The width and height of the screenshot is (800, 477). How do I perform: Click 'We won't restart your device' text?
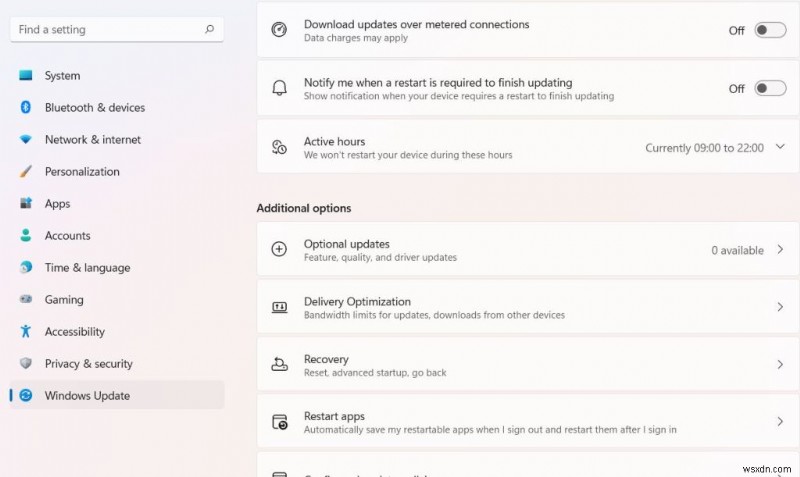[x=408, y=155]
